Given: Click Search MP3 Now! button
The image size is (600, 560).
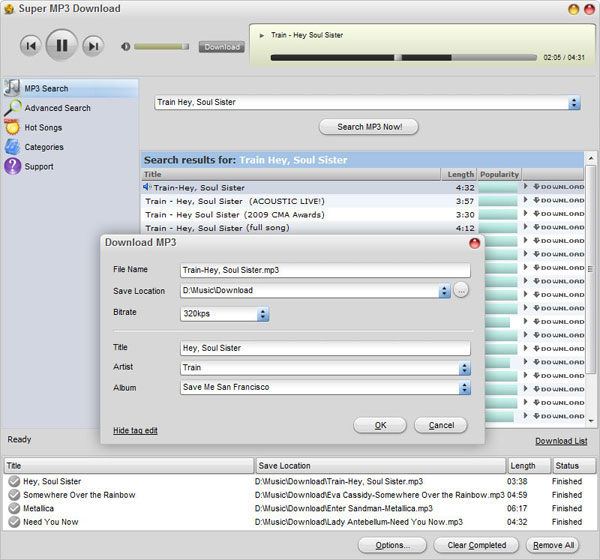Looking at the screenshot, I should tap(369, 127).
